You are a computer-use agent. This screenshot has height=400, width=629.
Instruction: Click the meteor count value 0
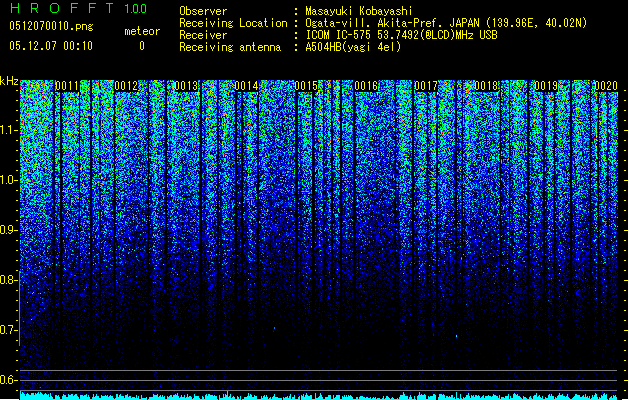142,46
